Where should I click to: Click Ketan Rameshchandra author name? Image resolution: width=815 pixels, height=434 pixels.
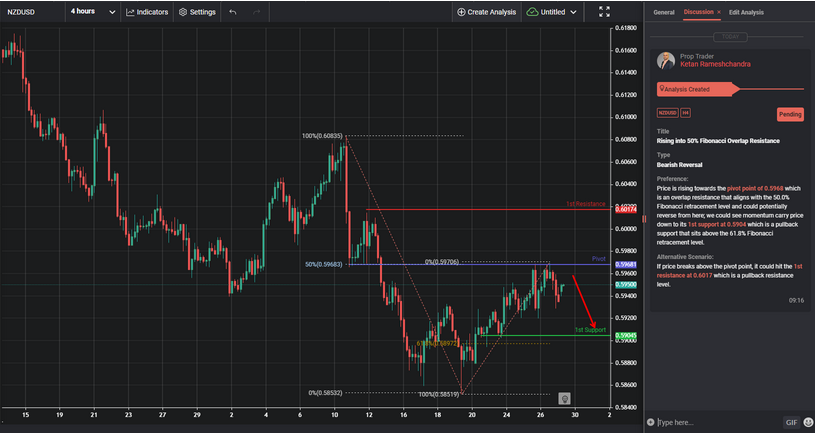coord(715,64)
